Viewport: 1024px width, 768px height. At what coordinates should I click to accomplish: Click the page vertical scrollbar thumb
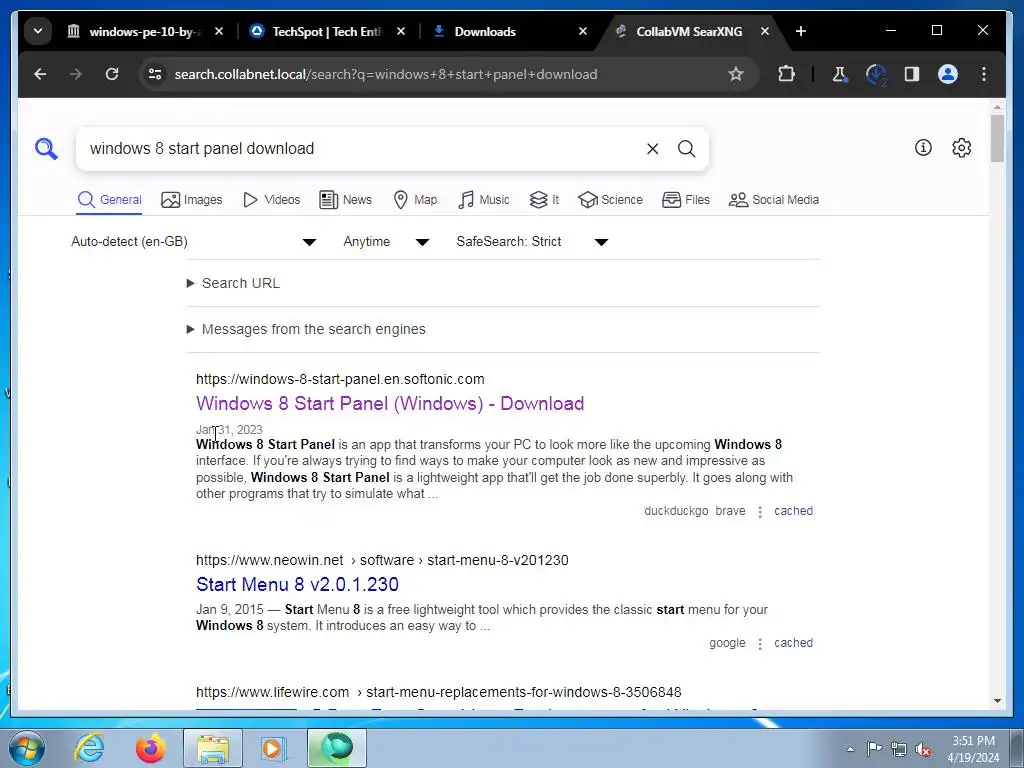pyautogui.click(x=997, y=138)
